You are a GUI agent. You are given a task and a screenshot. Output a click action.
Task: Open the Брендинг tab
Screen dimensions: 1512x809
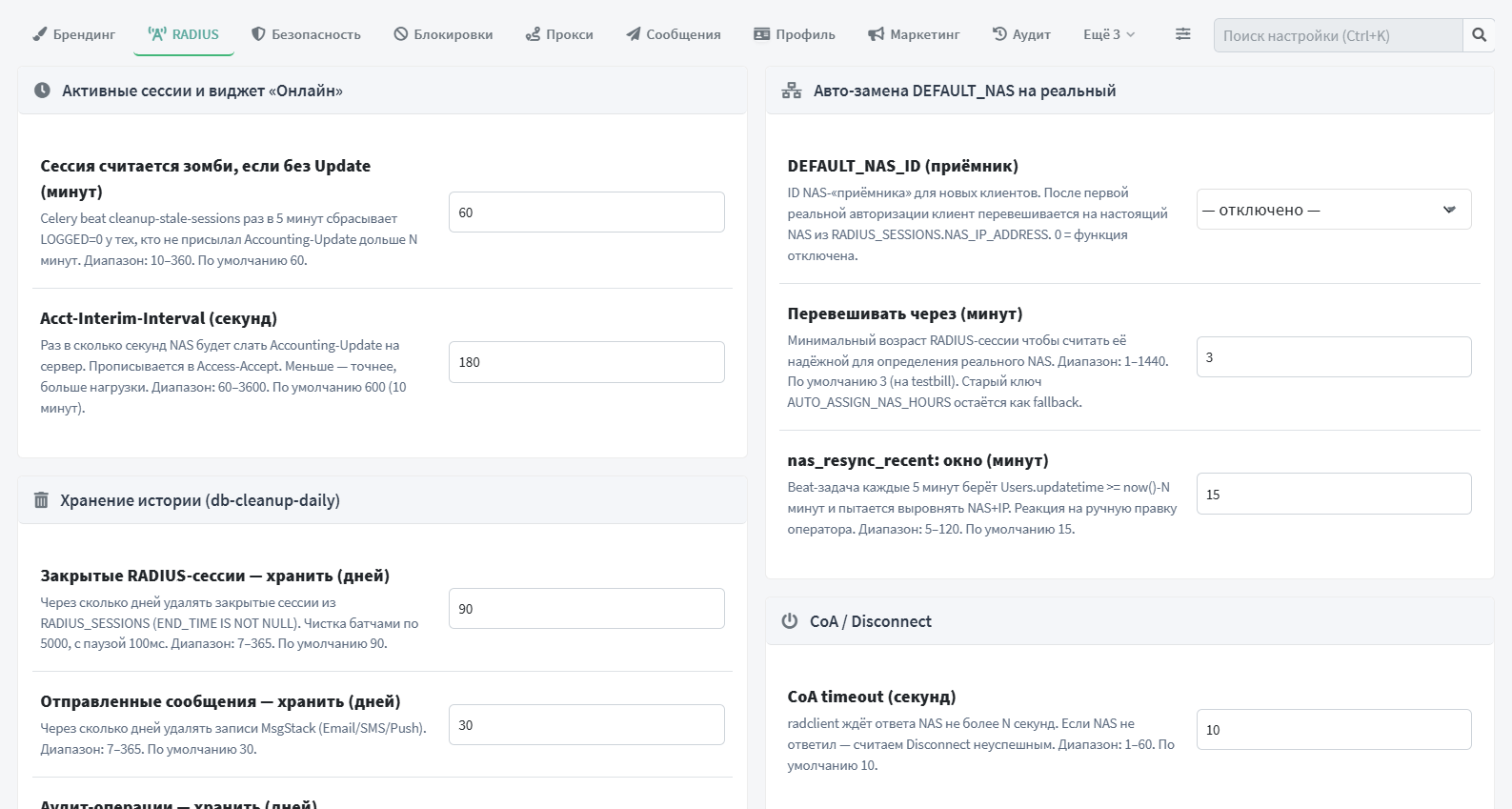pos(73,34)
